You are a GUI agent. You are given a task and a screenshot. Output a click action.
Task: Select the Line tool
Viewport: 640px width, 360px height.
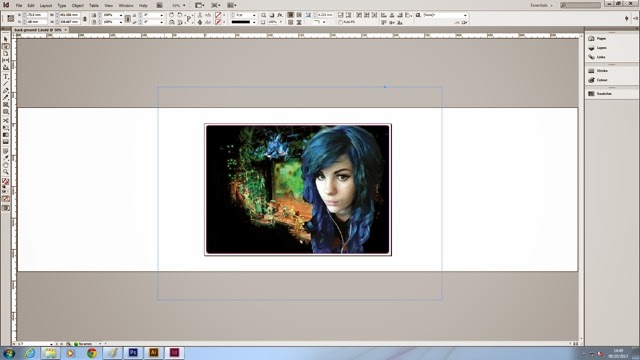click(6, 84)
